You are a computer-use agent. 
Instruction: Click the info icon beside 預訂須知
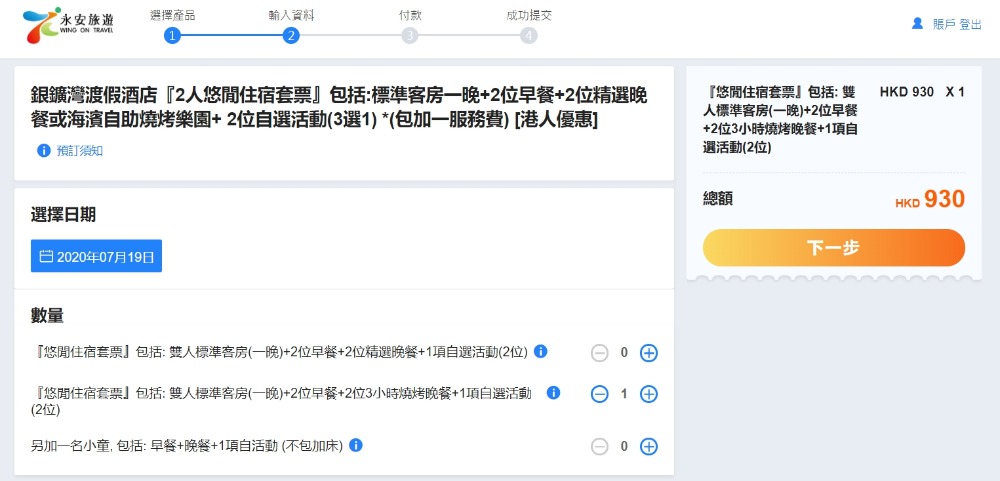point(43,151)
